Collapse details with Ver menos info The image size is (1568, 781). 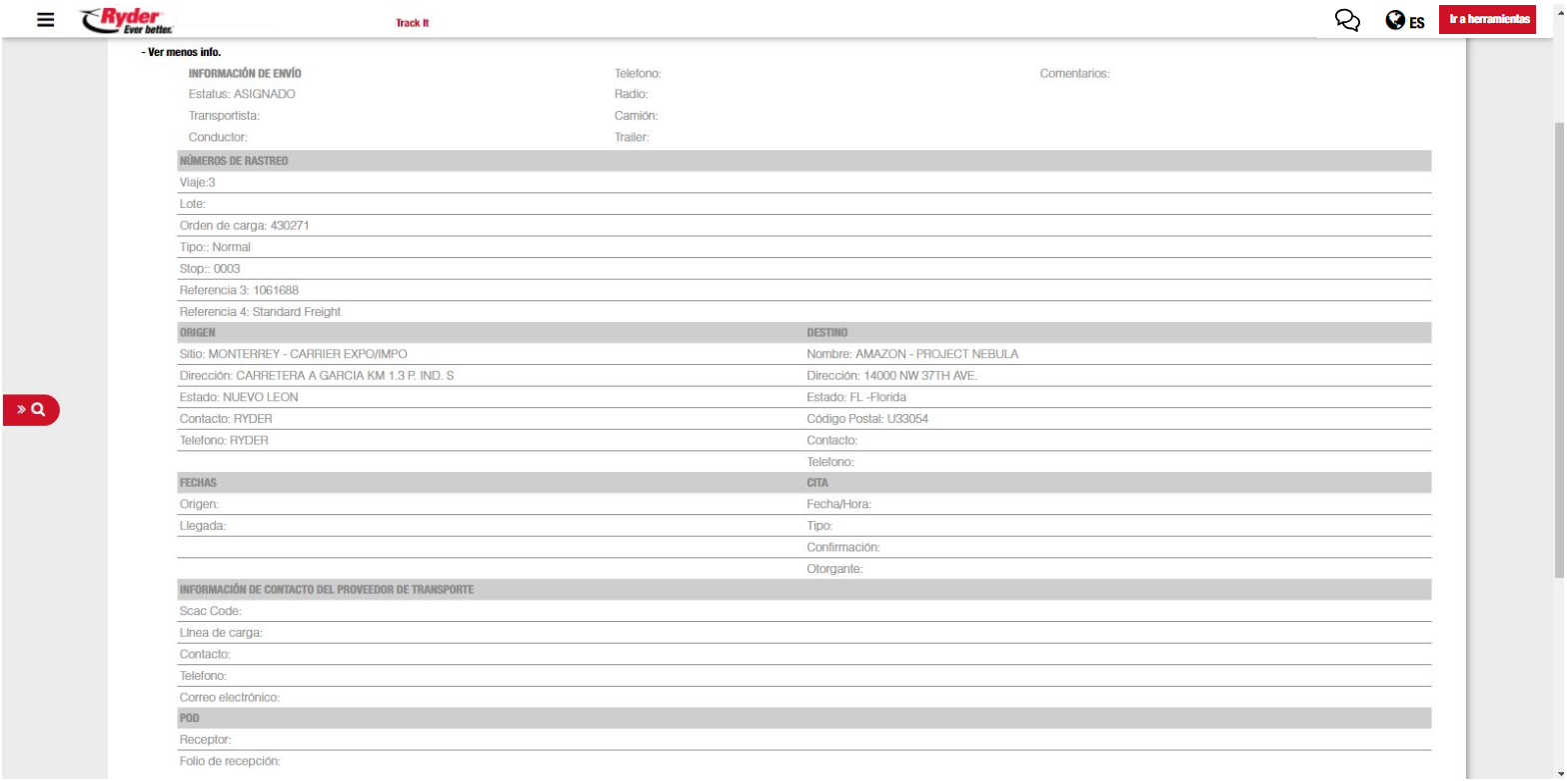tap(181, 52)
